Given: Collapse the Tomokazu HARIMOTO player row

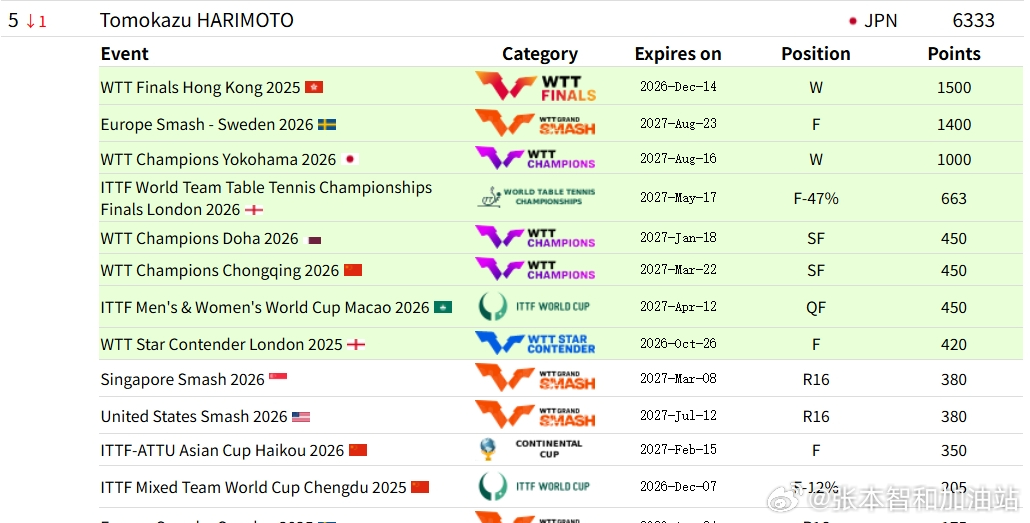Looking at the screenshot, I should point(514,20).
